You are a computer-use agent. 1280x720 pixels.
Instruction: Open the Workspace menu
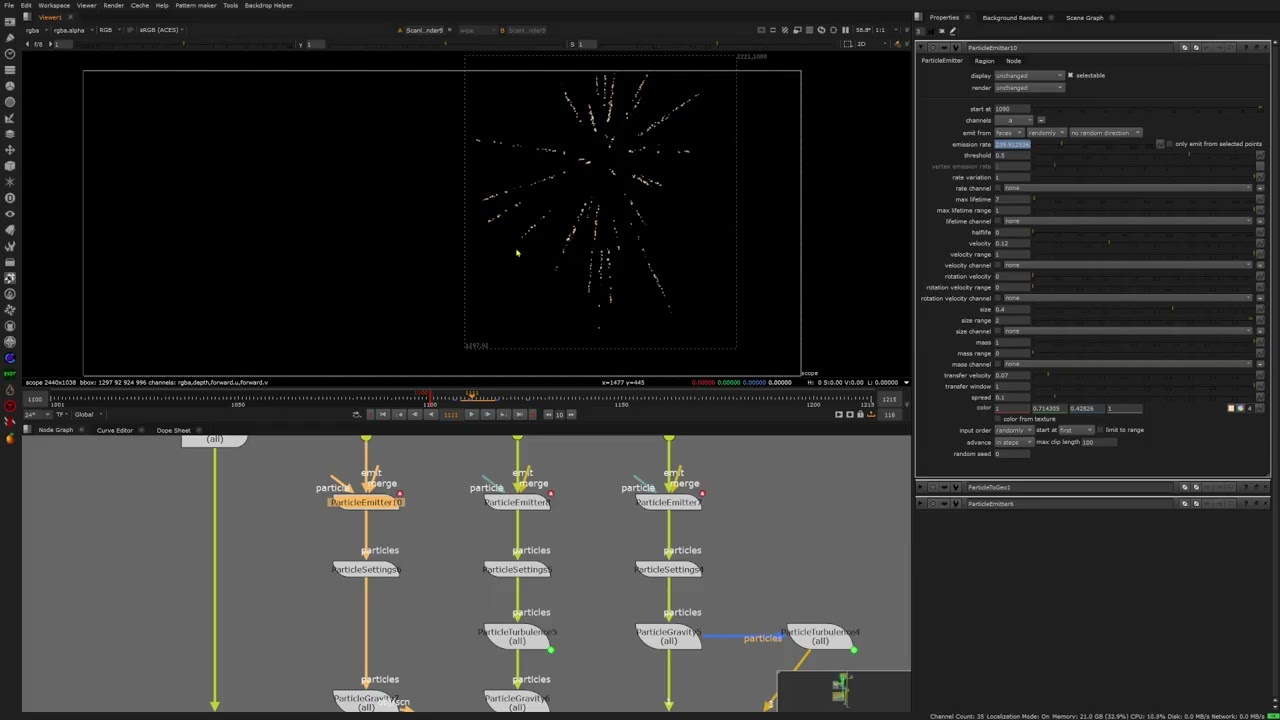pos(54,5)
